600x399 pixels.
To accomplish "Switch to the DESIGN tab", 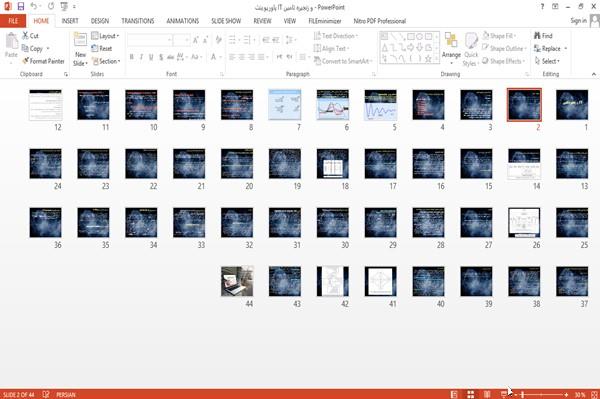I will click(x=100, y=21).
